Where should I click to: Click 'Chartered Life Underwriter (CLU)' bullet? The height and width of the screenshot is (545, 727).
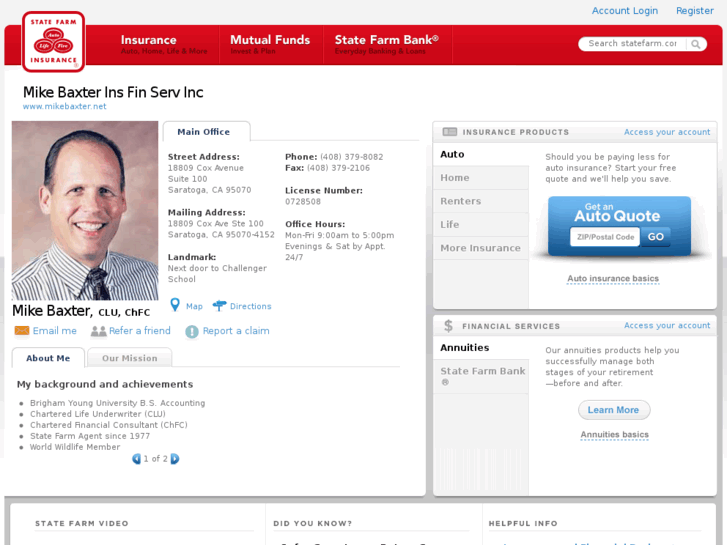point(98,414)
